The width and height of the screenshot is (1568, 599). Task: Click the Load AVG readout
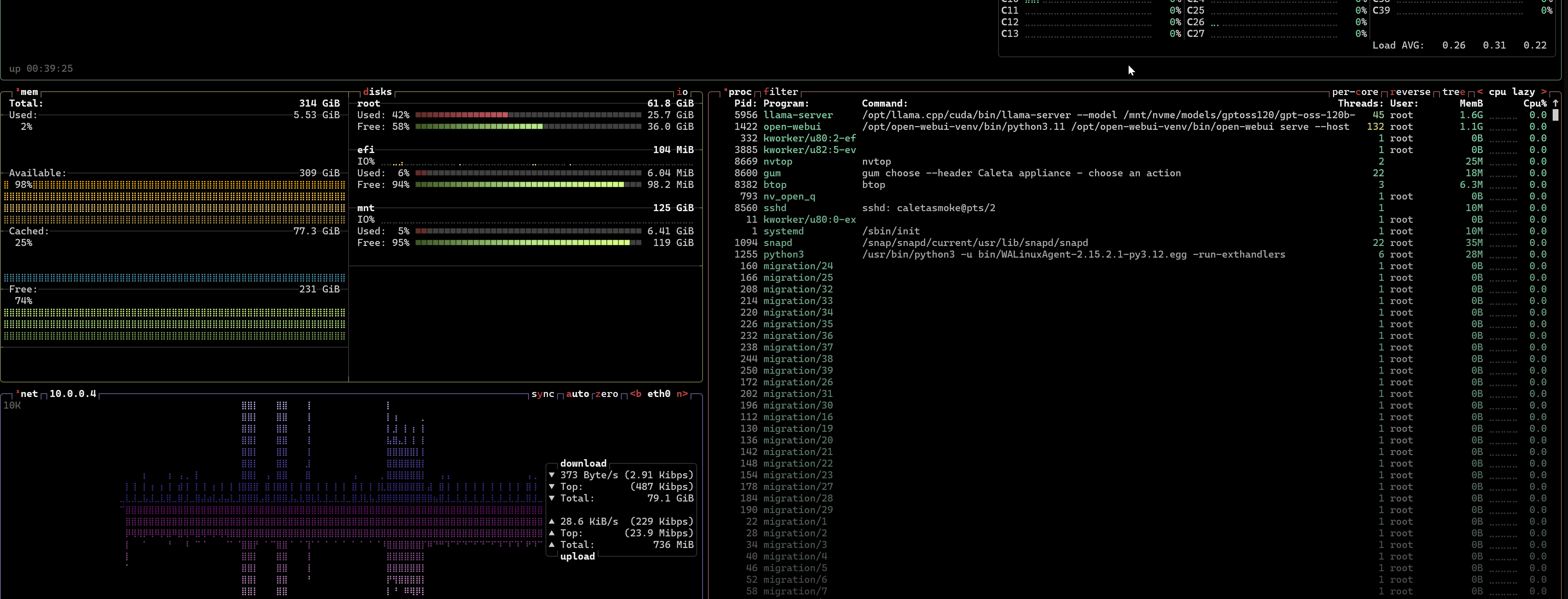1459,46
